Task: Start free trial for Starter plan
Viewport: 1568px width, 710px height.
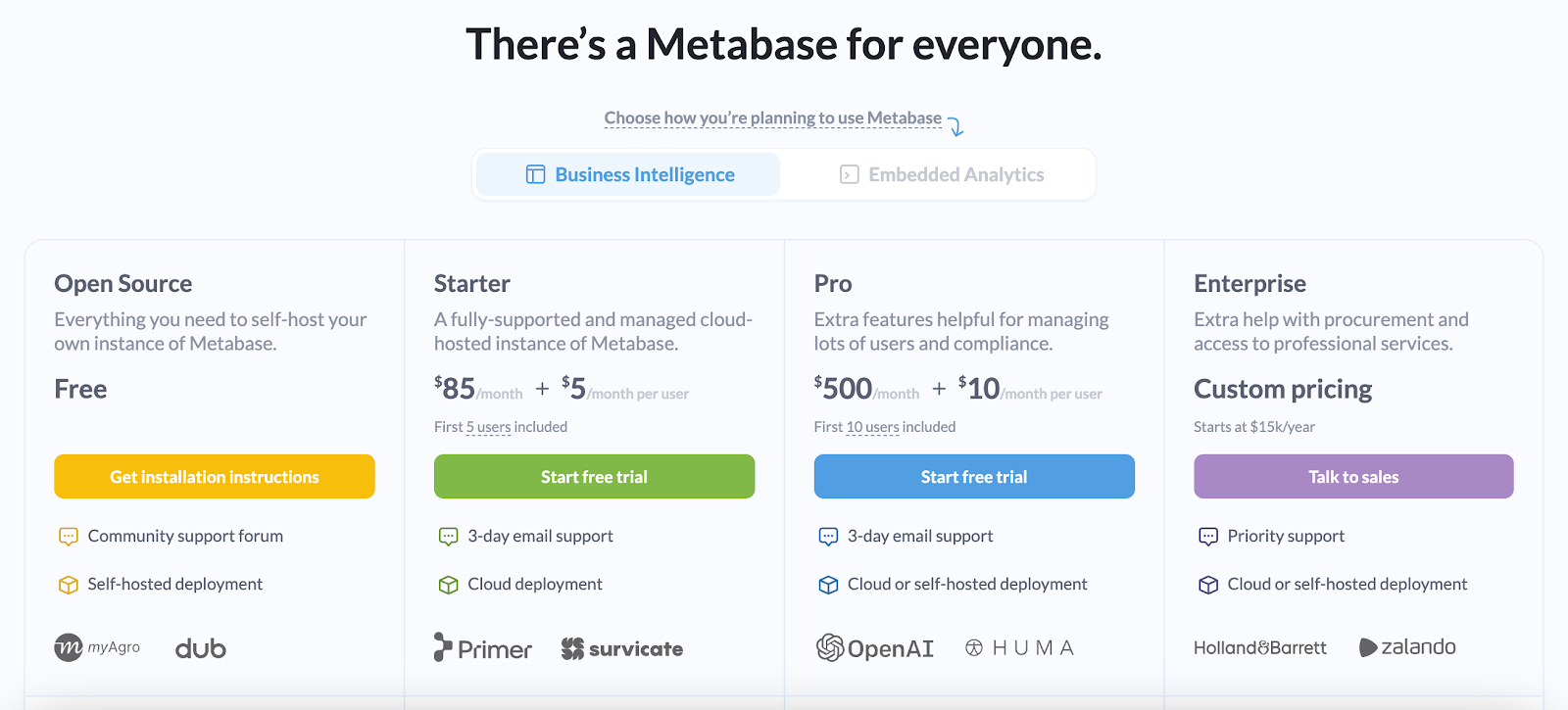Action: coord(594,477)
